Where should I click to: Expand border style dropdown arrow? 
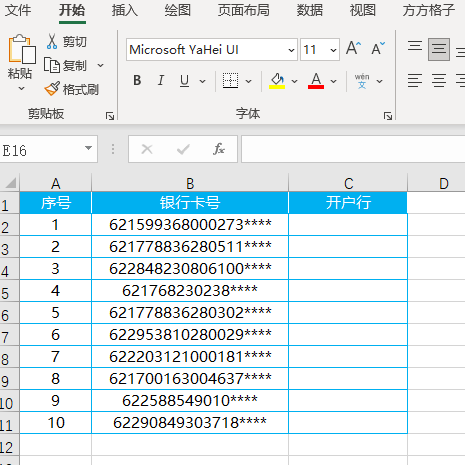point(248,81)
